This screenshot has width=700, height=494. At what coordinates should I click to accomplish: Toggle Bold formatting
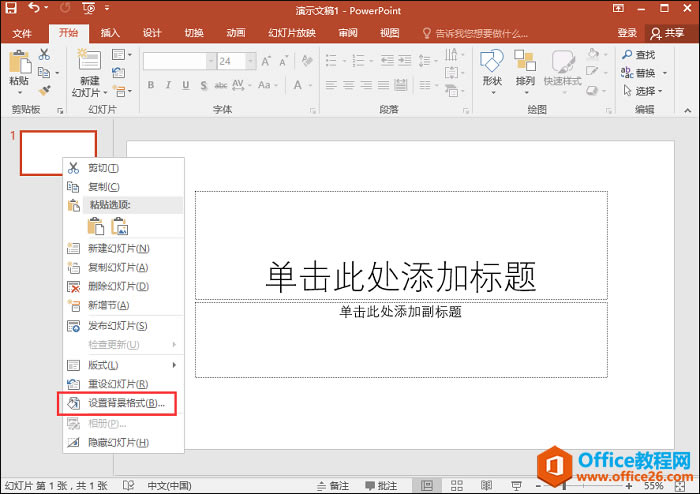click(151, 85)
